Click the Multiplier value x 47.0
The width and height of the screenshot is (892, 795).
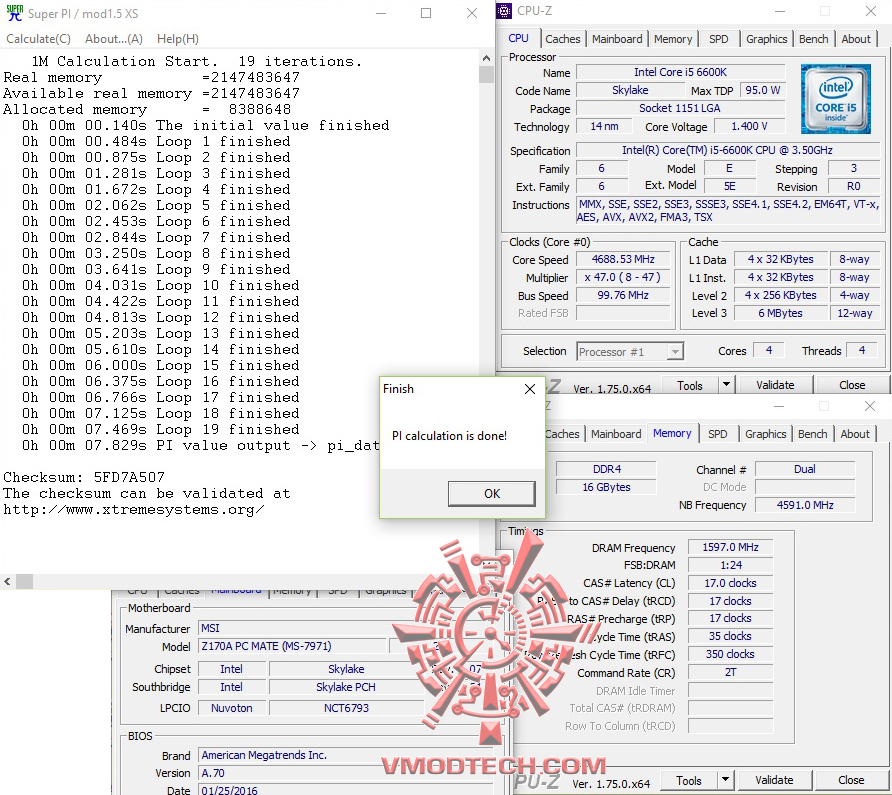click(x=623, y=277)
